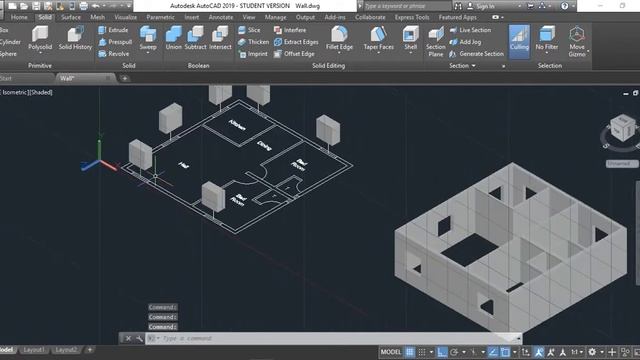The image size is (640, 360).
Task: Toggle the MODEL space button
Action: (x=391, y=352)
